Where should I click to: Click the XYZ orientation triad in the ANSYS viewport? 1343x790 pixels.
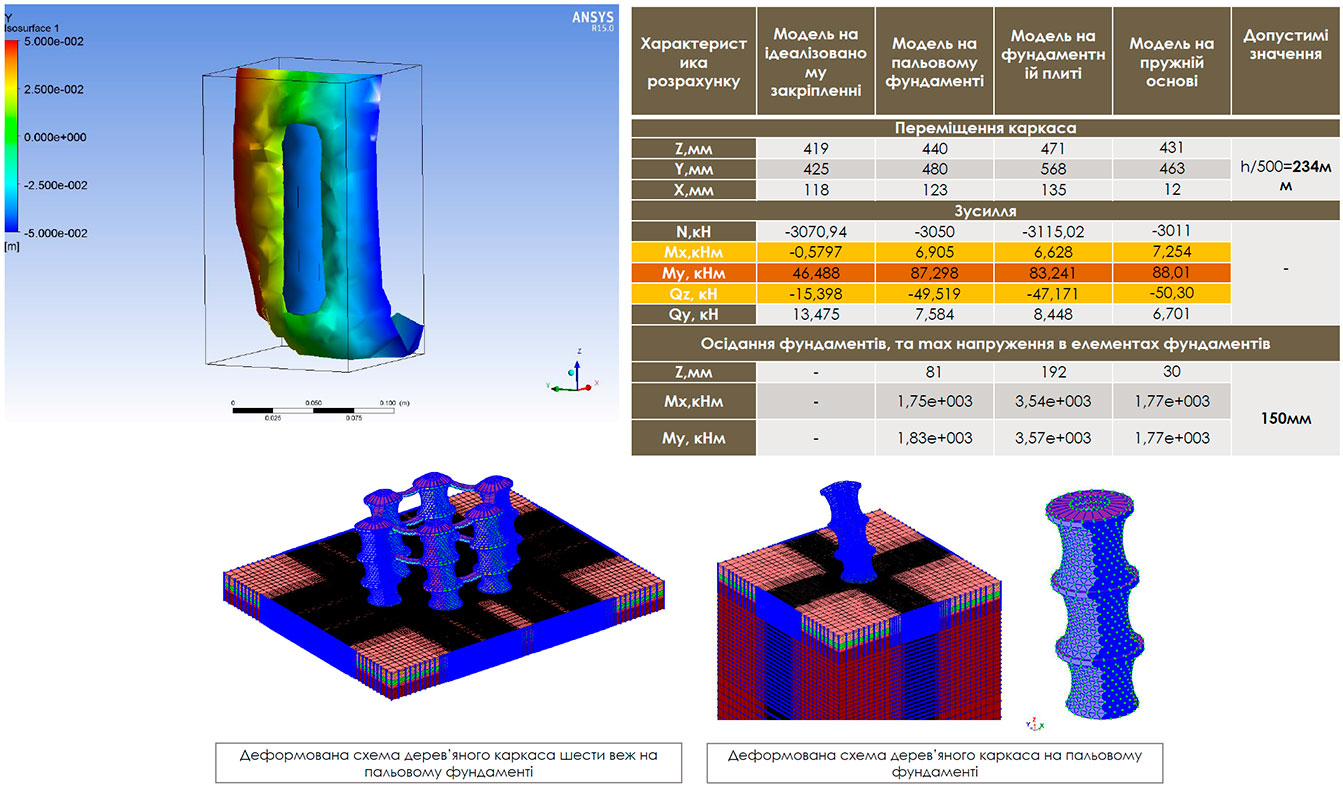pos(571,372)
